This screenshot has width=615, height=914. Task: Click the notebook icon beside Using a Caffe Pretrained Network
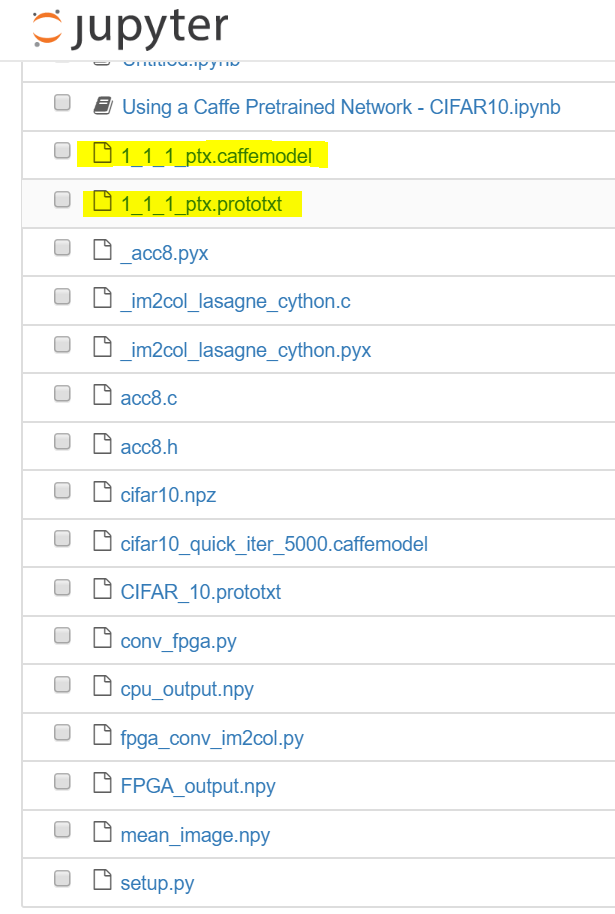coord(101,105)
